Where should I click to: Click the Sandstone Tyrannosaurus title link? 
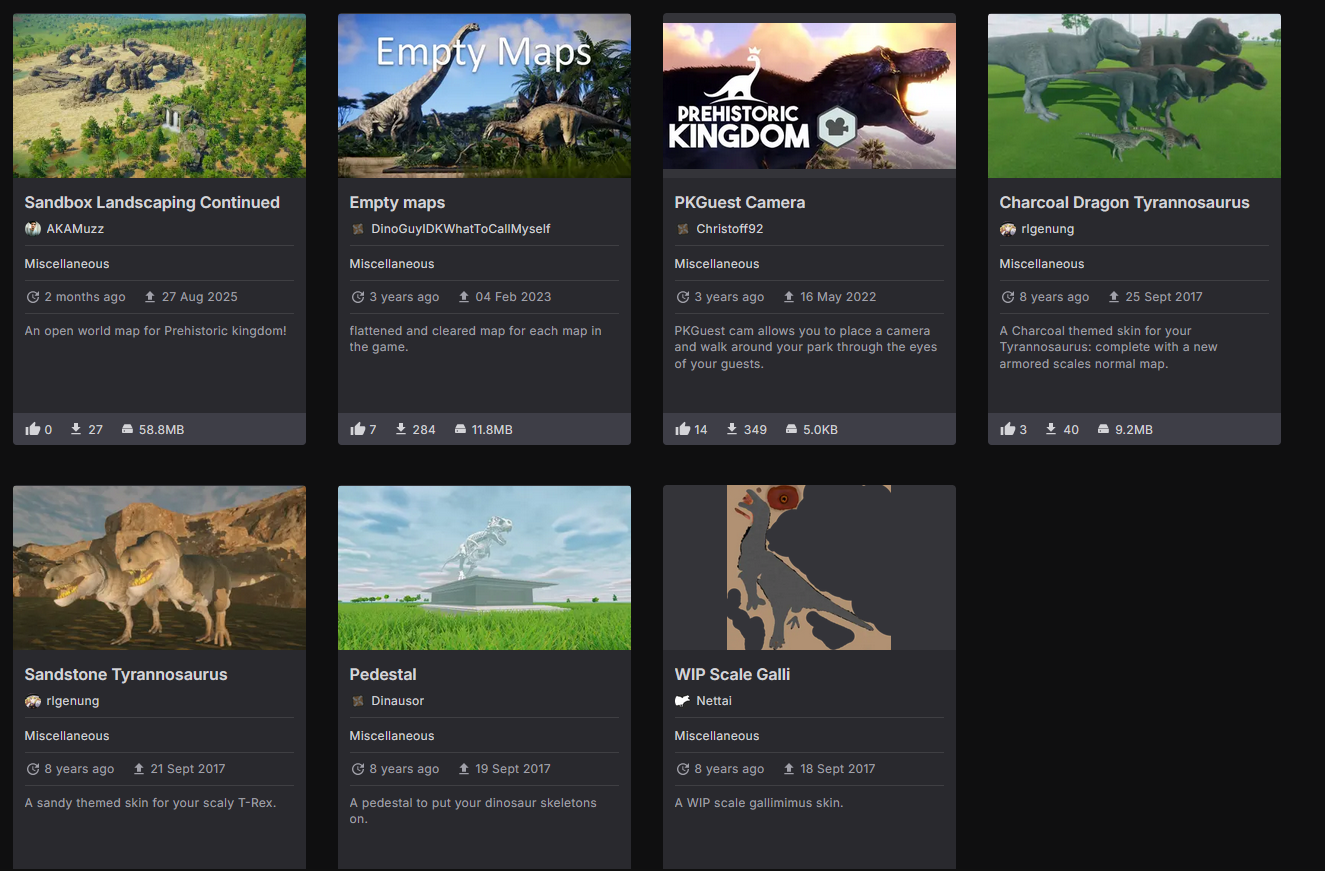pos(126,674)
